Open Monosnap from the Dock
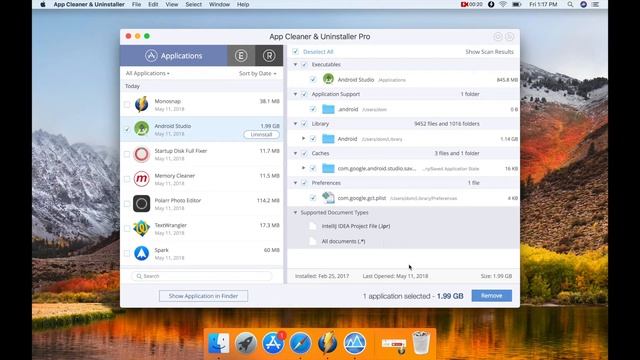The width and height of the screenshot is (640, 360). click(x=327, y=342)
